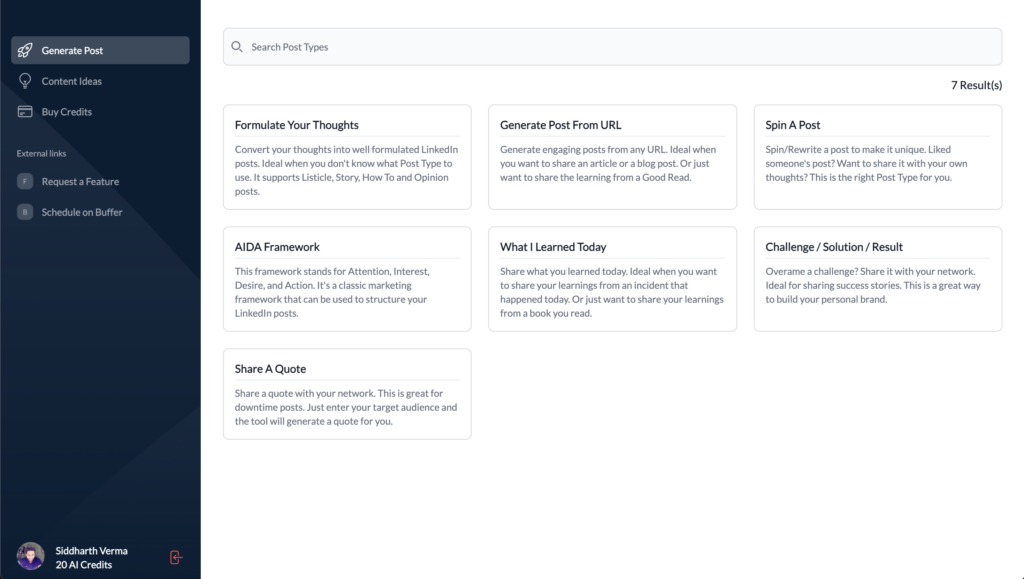This screenshot has width=1024, height=579.
Task: Go to Content Ideas in sidebar
Action: click(71, 81)
